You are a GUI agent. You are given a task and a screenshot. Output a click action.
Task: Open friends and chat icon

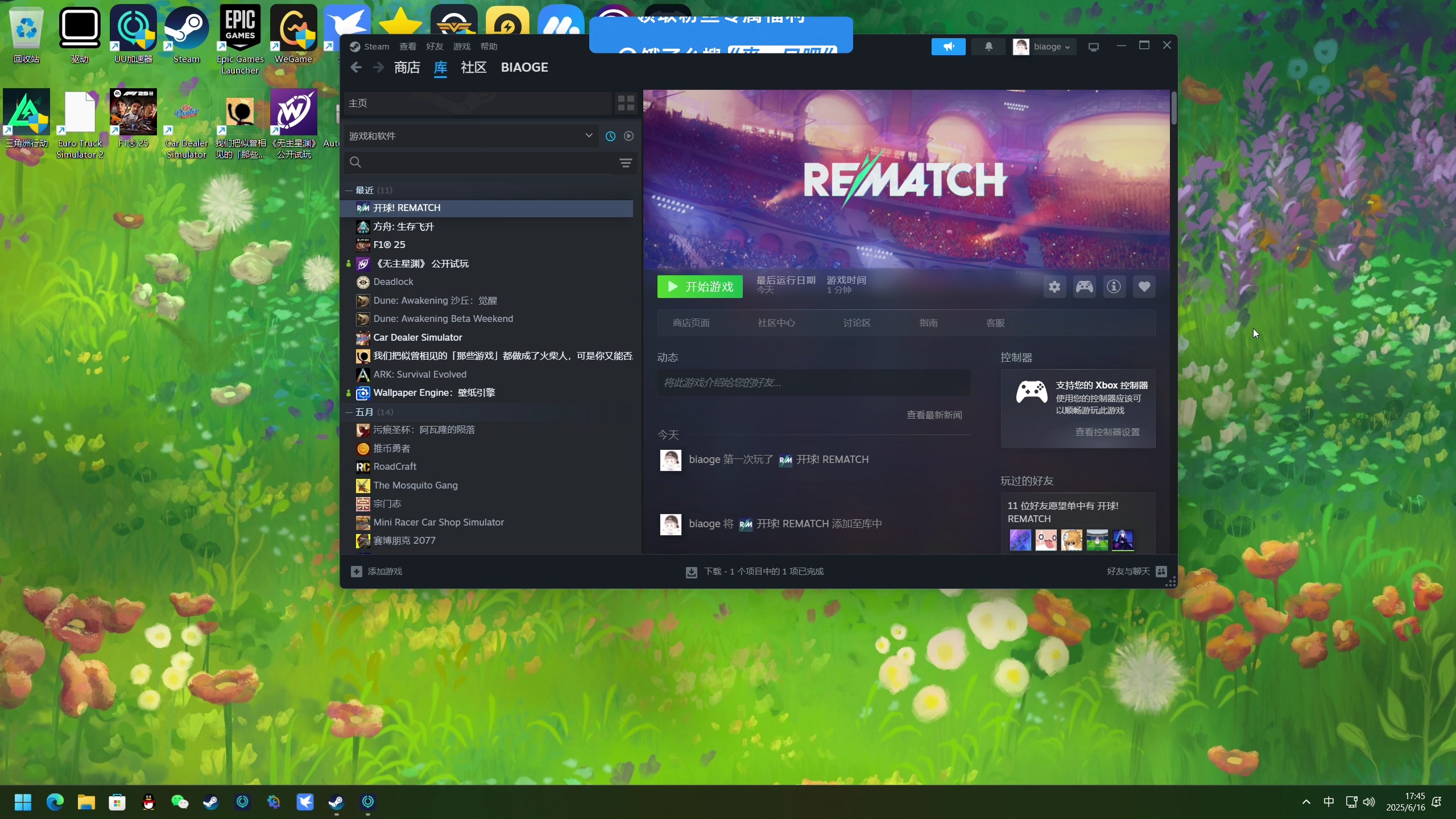1161,572
